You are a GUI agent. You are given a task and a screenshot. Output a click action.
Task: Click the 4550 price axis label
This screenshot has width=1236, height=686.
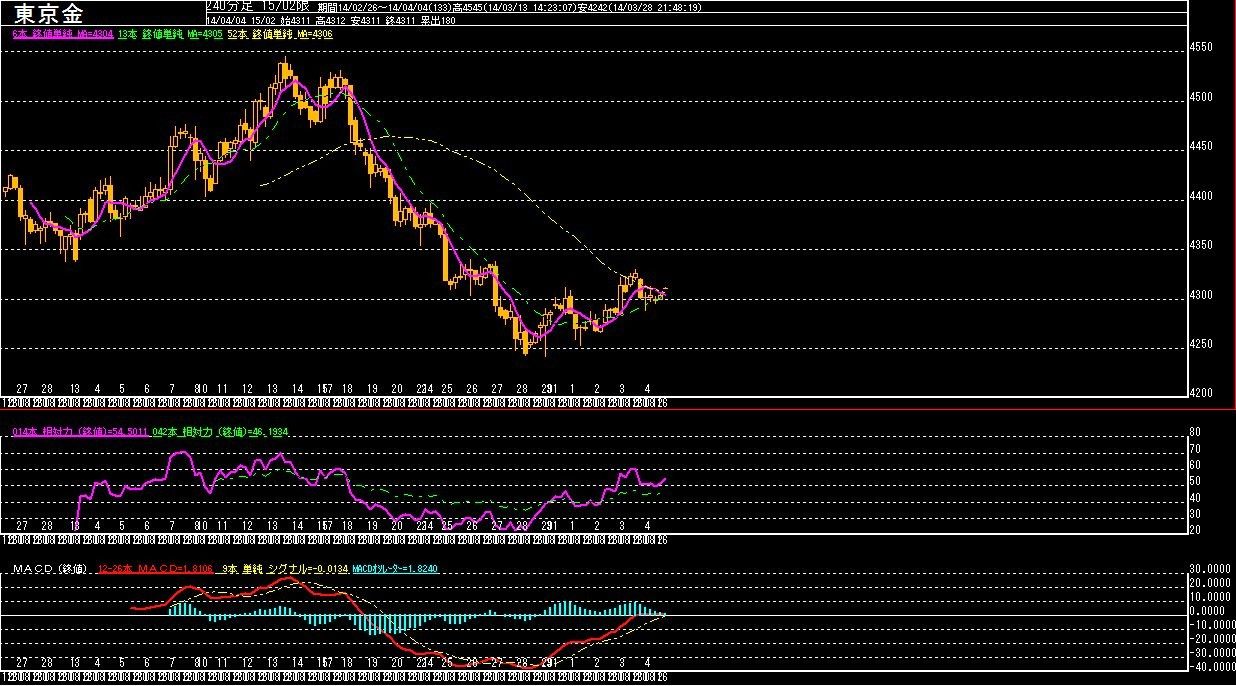pyautogui.click(x=1201, y=48)
